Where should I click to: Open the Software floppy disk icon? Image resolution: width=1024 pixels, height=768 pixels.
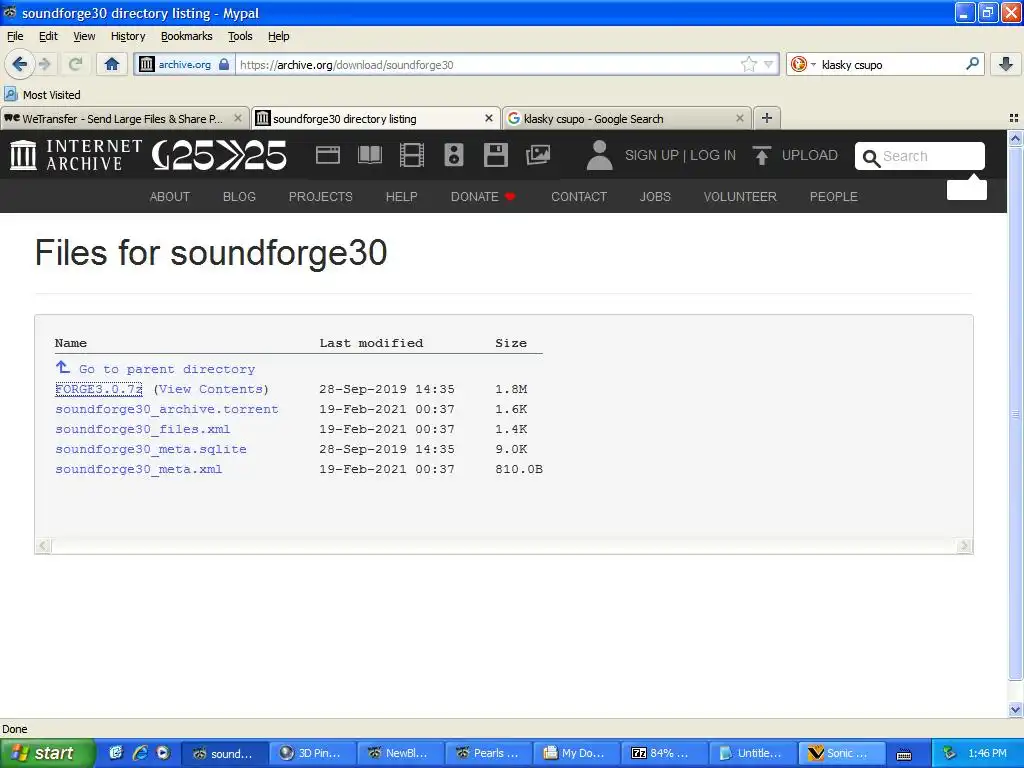pos(496,155)
